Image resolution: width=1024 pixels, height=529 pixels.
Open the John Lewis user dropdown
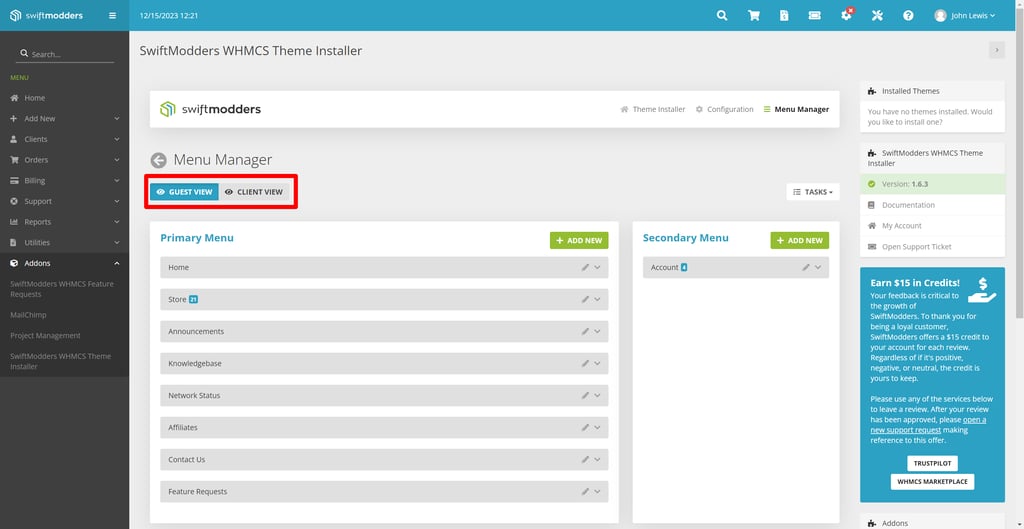965,16
